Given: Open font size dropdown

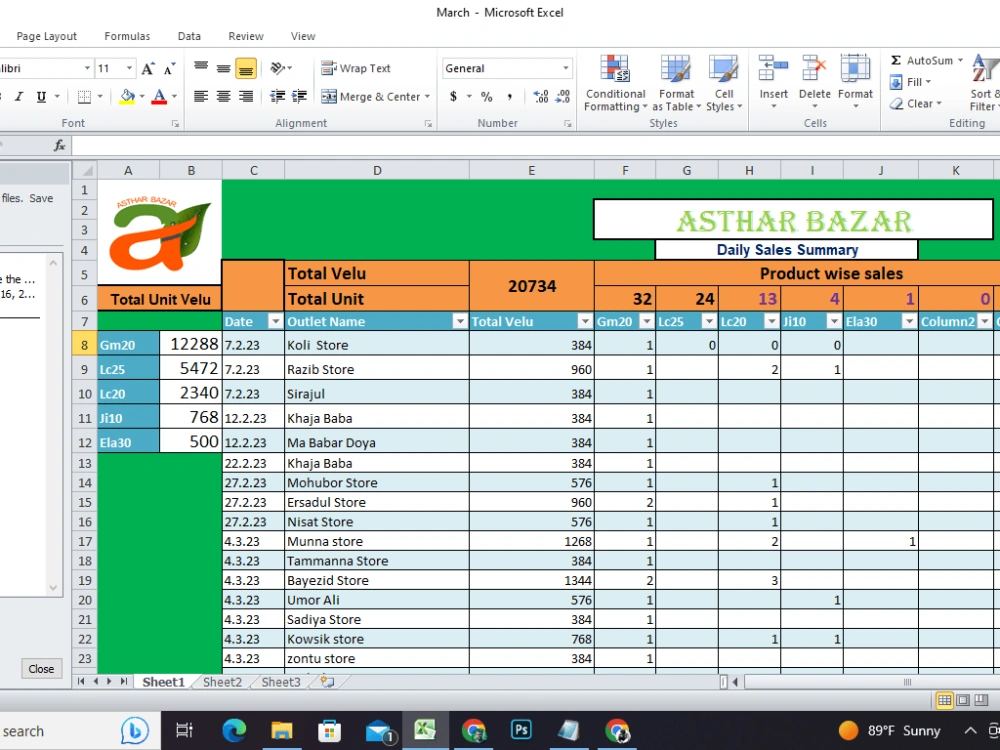Looking at the screenshot, I should click(x=129, y=68).
